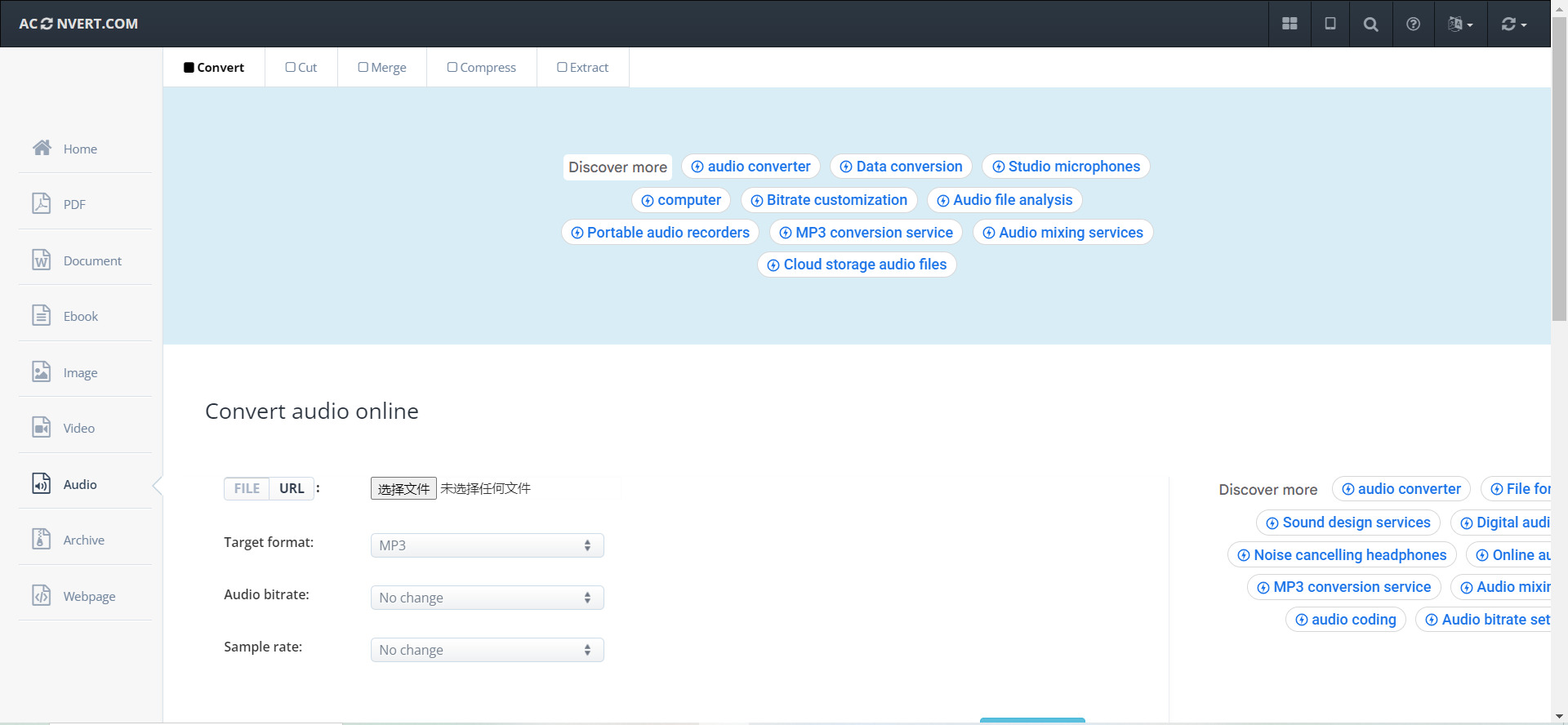The width and height of the screenshot is (1568, 725).
Task: Click the 'Portable audio recorders' tag
Action: click(660, 233)
